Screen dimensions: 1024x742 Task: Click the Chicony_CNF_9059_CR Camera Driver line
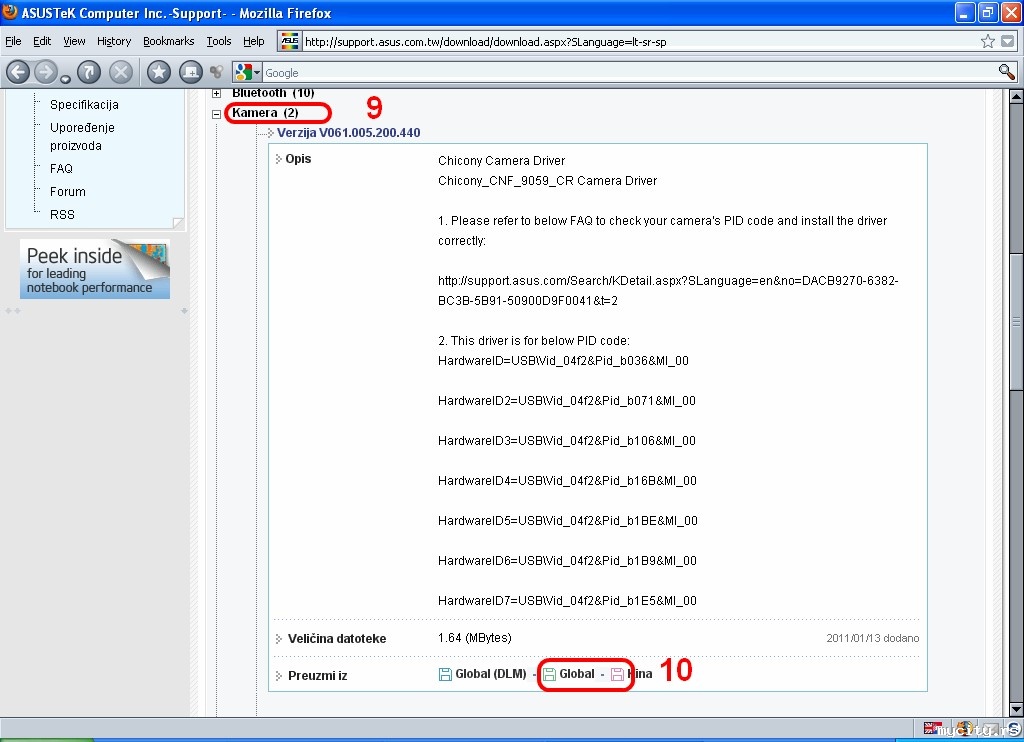coord(547,181)
